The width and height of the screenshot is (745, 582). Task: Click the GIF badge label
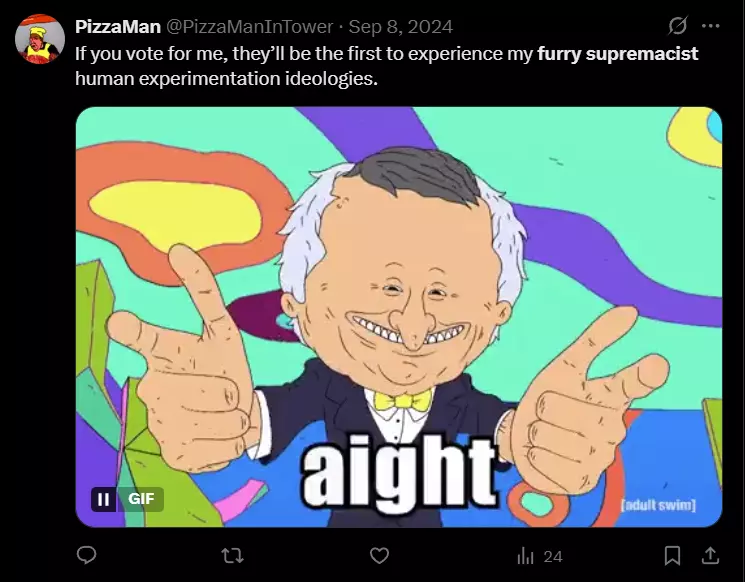click(x=141, y=499)
